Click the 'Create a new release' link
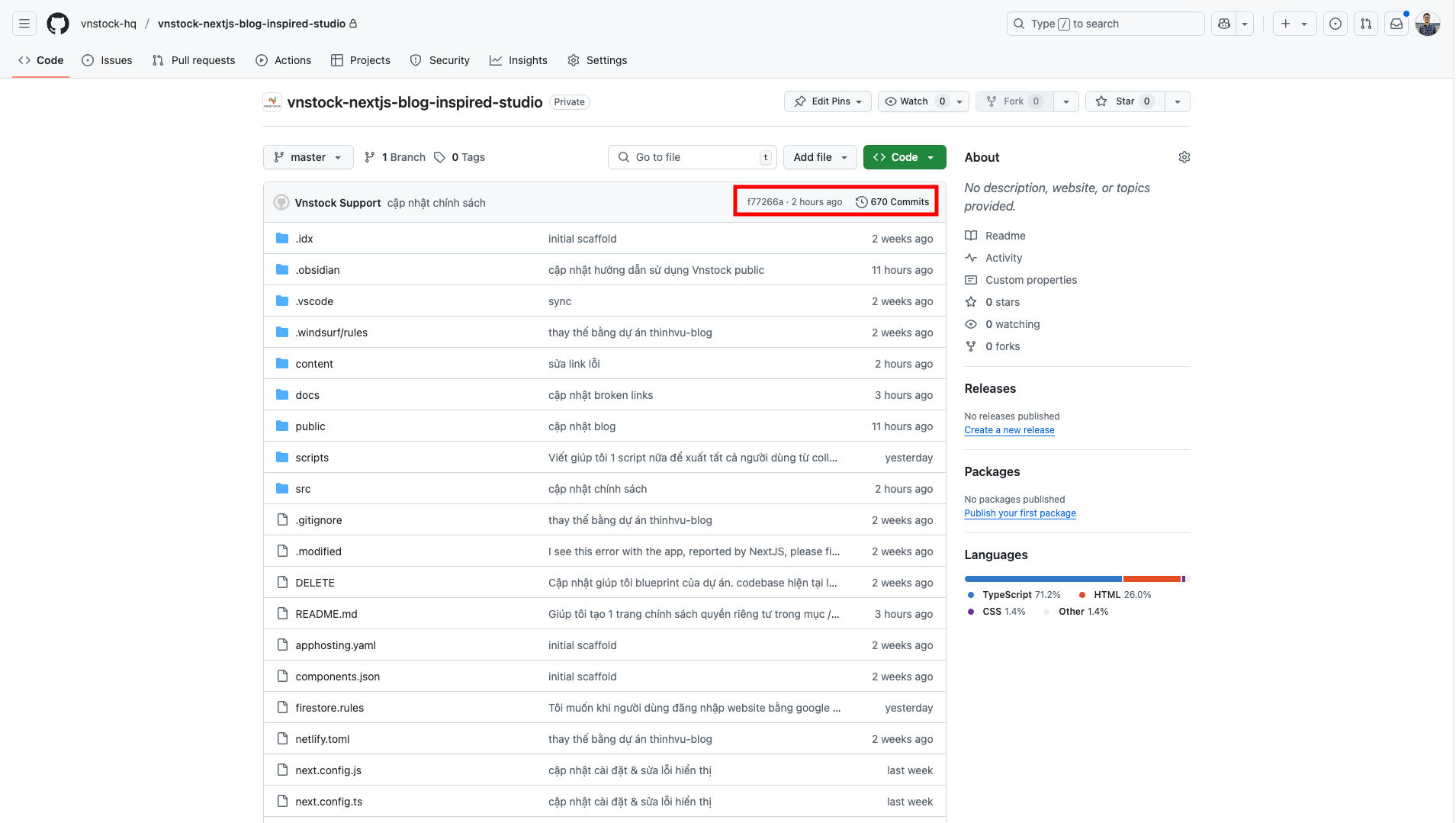The width and height of the screenshot is (1456, 823). (x=1009, y=430)
